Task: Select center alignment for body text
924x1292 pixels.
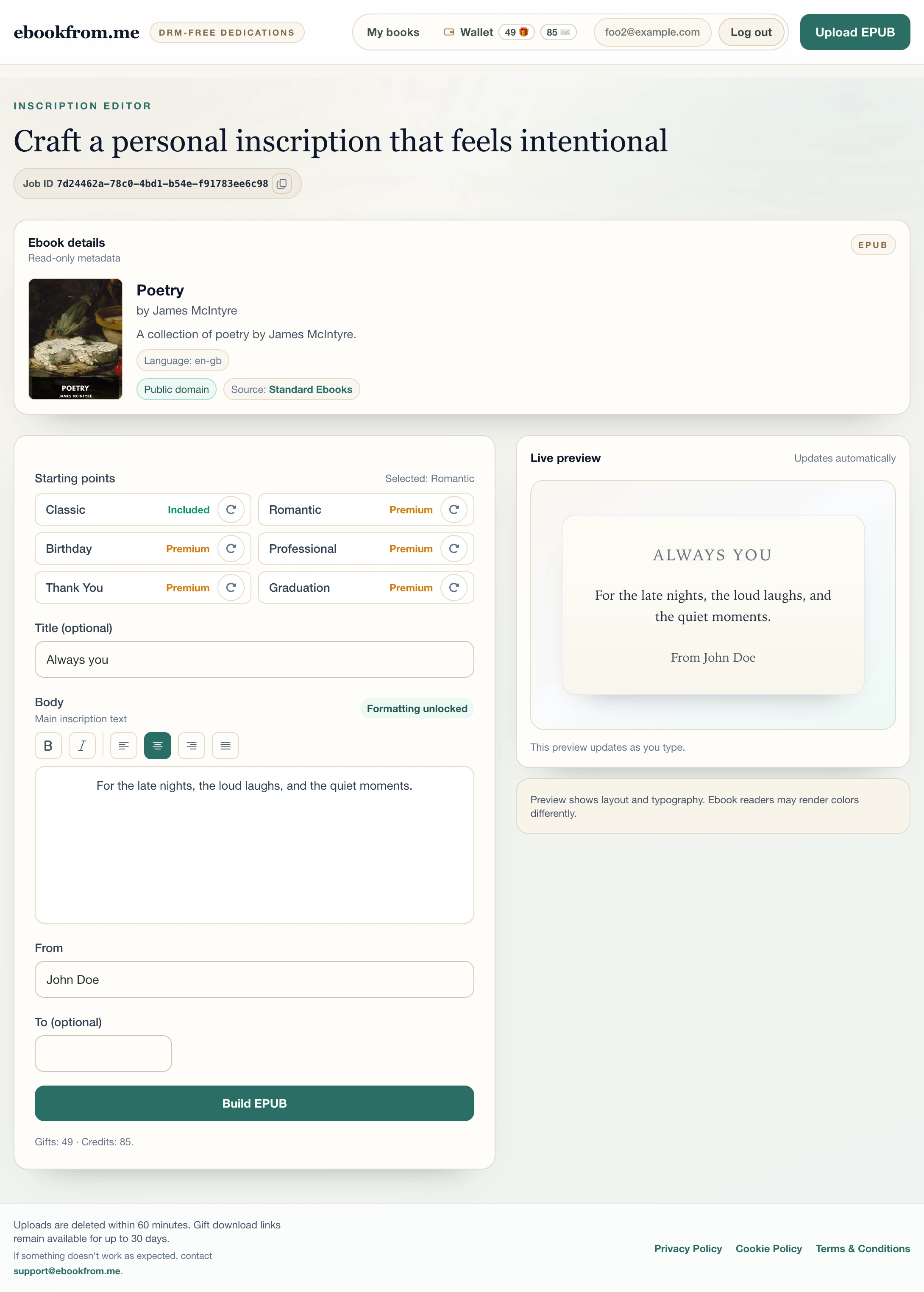Action: click(x=158, y=745)
